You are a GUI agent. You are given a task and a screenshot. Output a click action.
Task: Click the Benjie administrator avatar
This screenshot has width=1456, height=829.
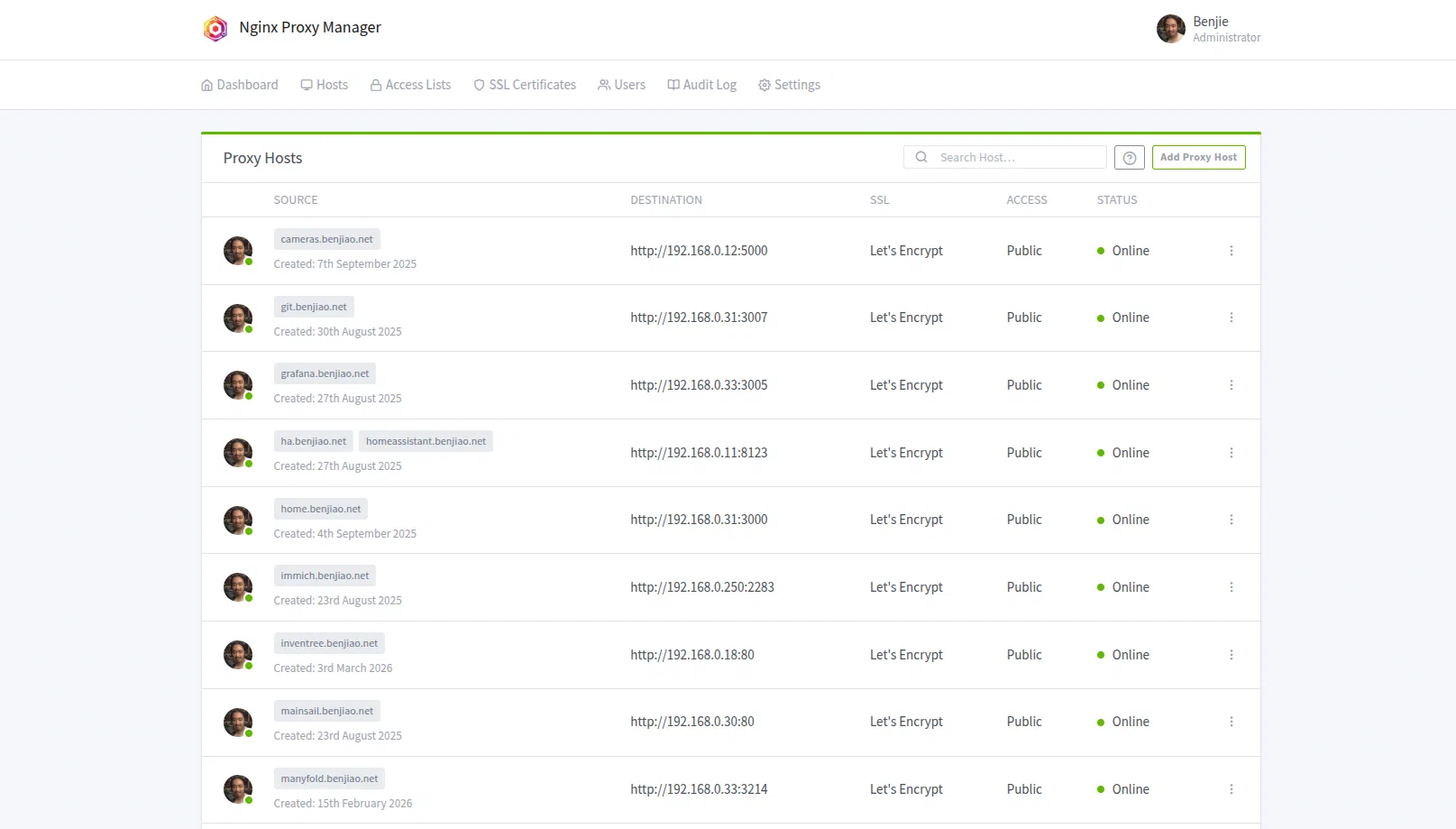tap(1170, 29)
